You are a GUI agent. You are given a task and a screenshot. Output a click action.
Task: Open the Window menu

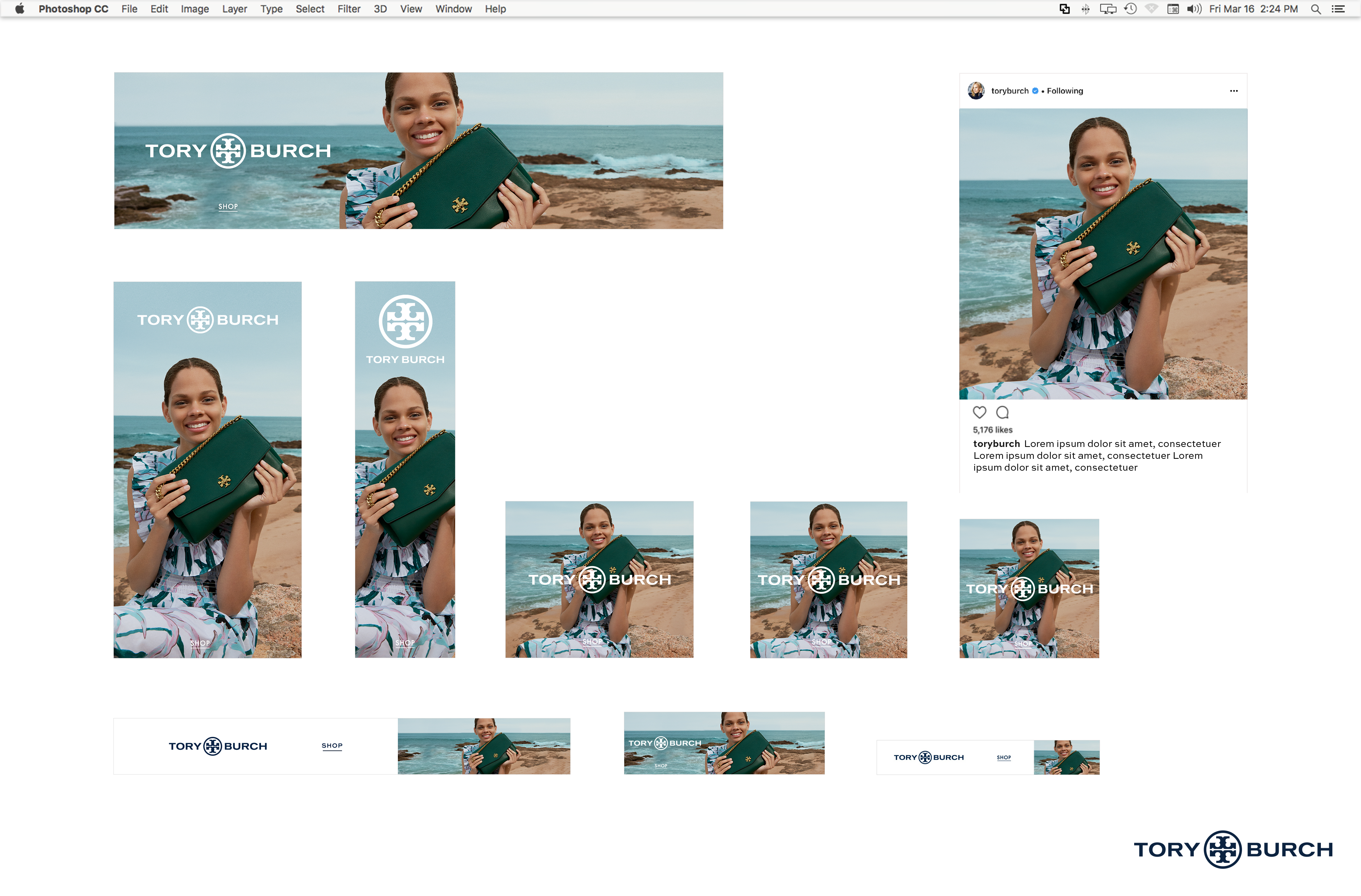click(453, 9)
